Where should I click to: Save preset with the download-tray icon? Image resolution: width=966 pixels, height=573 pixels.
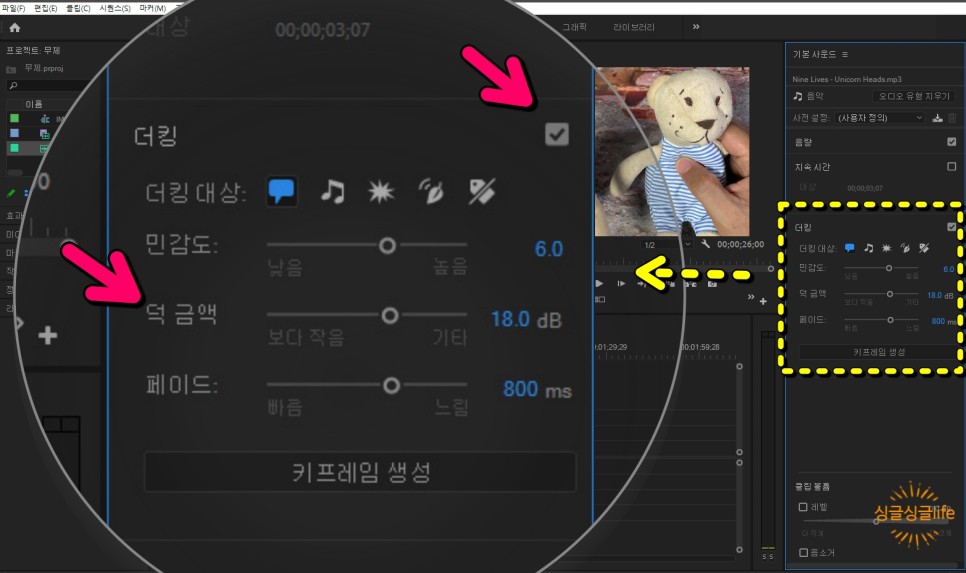click(x=937, y=118)
